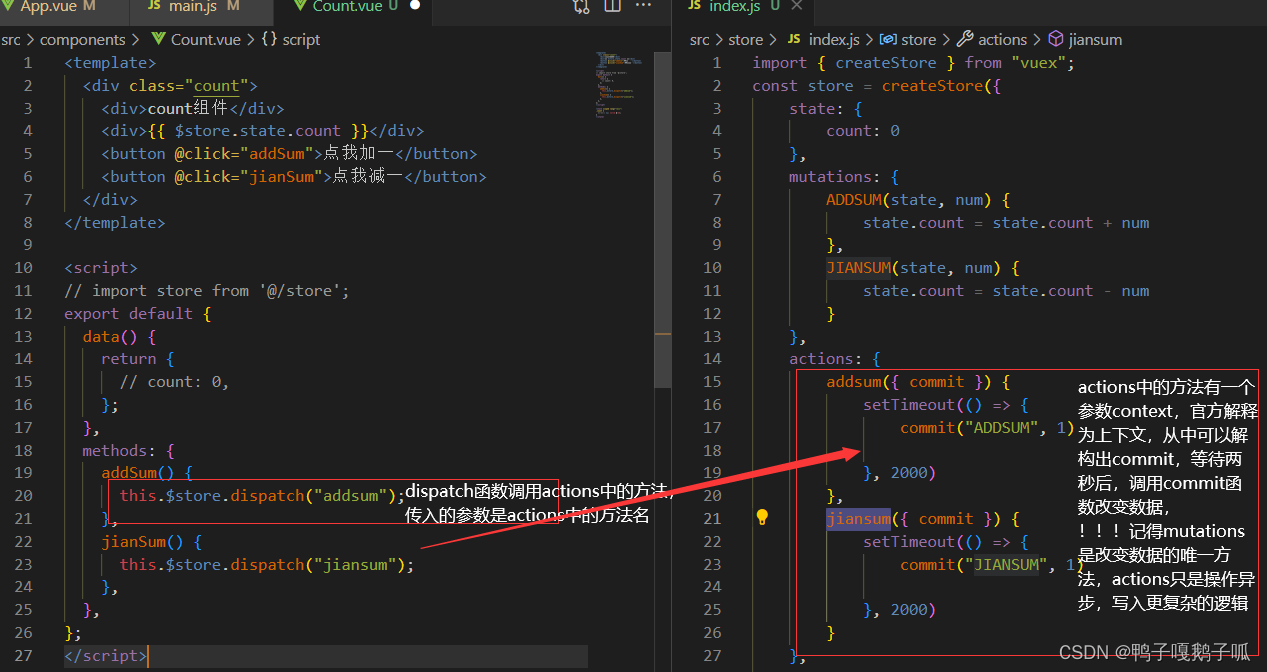Screen dimensions: 1267x672
Task: Open 'src' breadcrumb in index.js editor
Action: tap(700, 40)
